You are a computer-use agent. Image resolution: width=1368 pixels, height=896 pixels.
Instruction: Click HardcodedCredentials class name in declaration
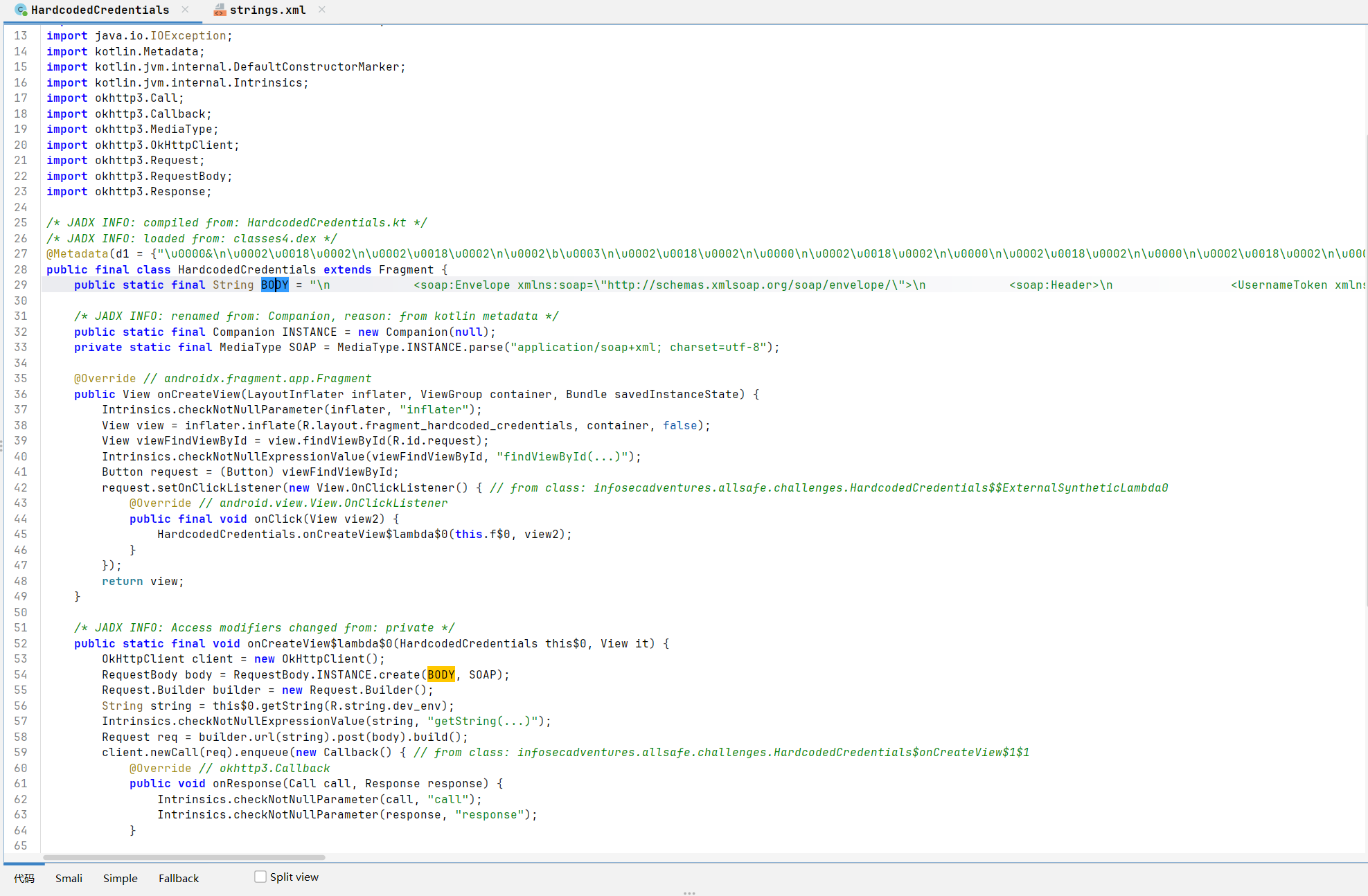[x=247, y=269]
